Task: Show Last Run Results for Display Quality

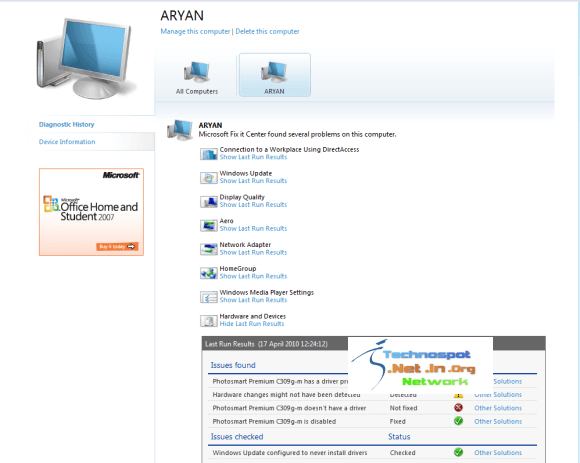Action: click(x=253, y=205)
